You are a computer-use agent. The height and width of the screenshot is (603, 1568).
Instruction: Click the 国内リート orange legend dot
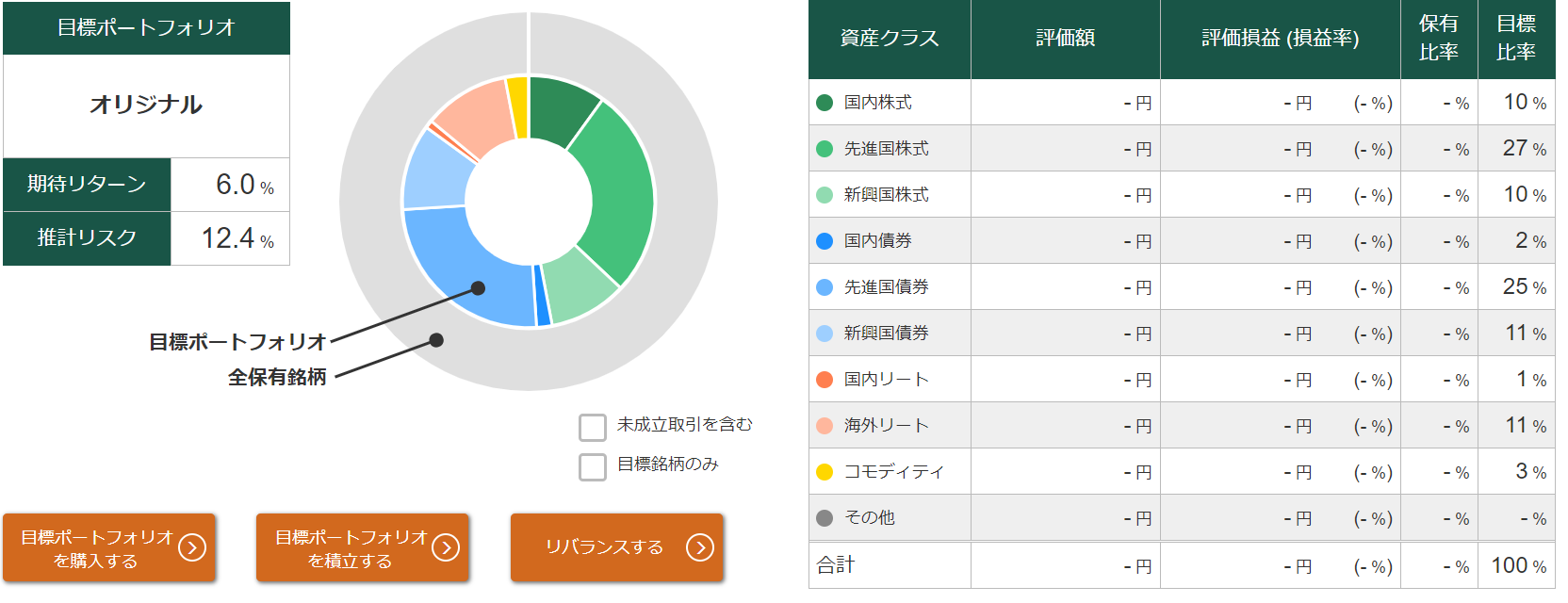point(825,380)
